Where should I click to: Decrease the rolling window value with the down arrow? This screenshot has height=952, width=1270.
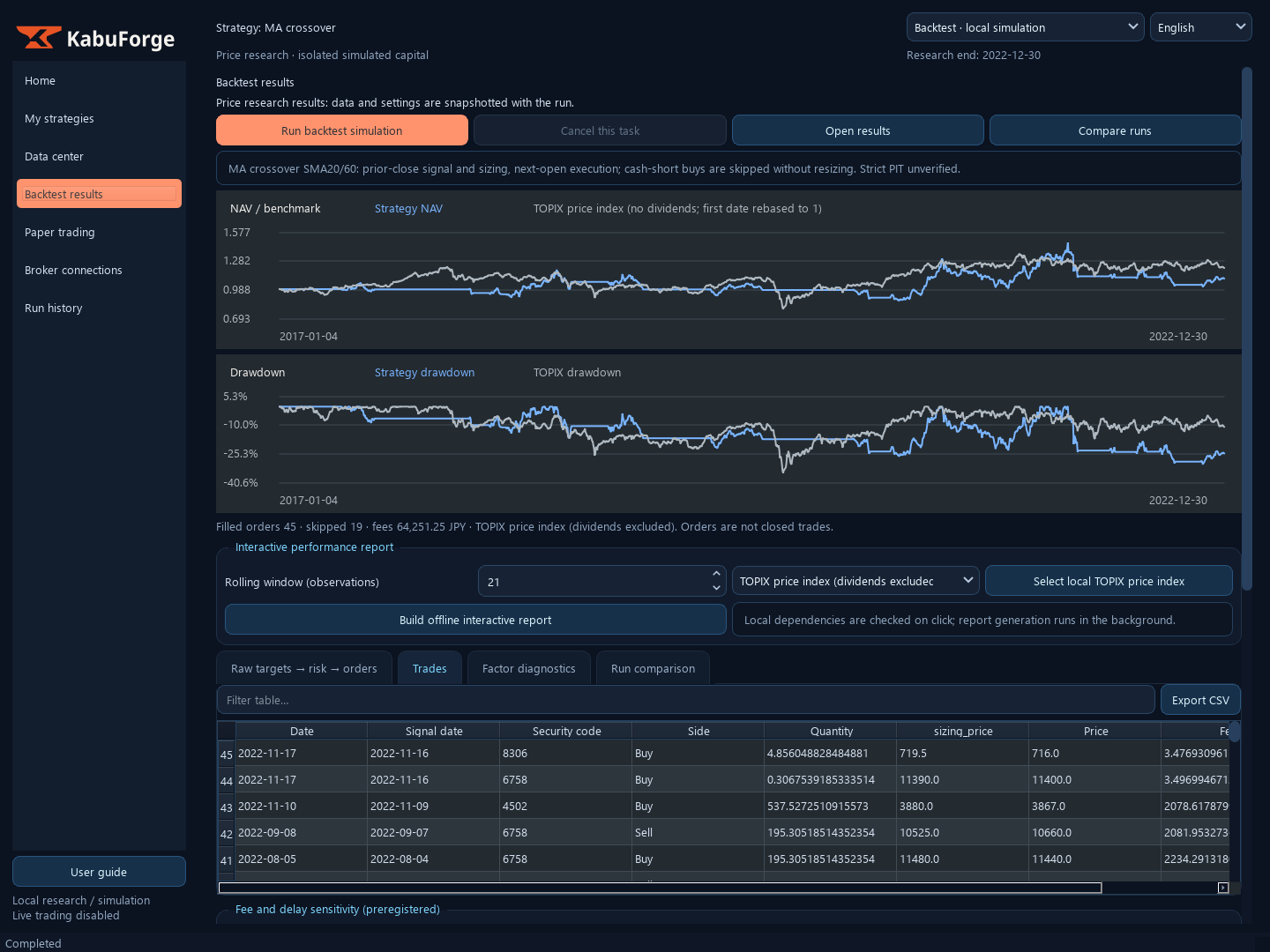click(716, 588)
